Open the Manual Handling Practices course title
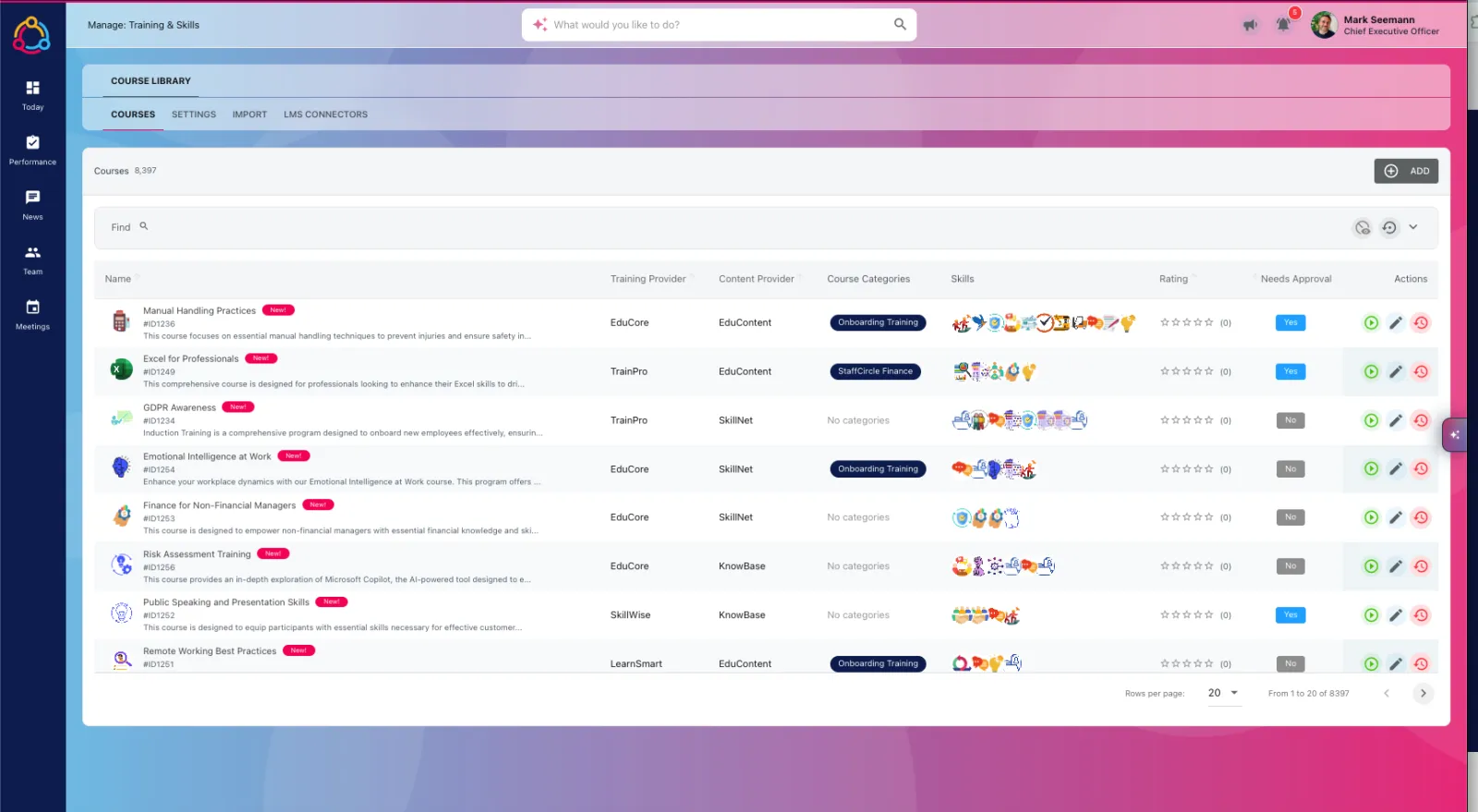Screen dimensions: 1478x812 (x=200, y=310)
